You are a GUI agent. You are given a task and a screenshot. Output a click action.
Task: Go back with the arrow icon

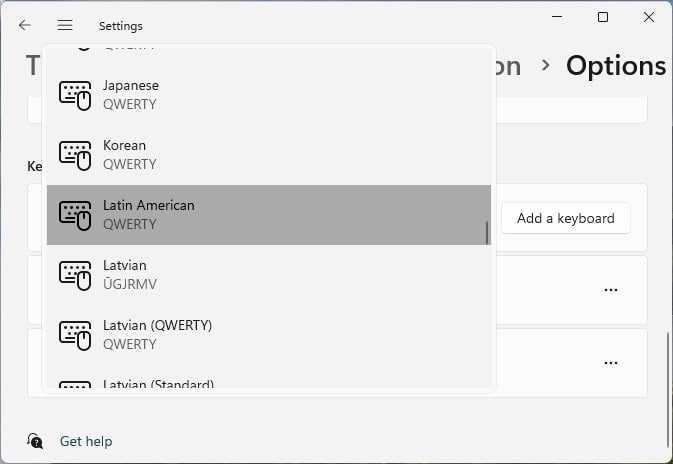click(x=25, y=25)
